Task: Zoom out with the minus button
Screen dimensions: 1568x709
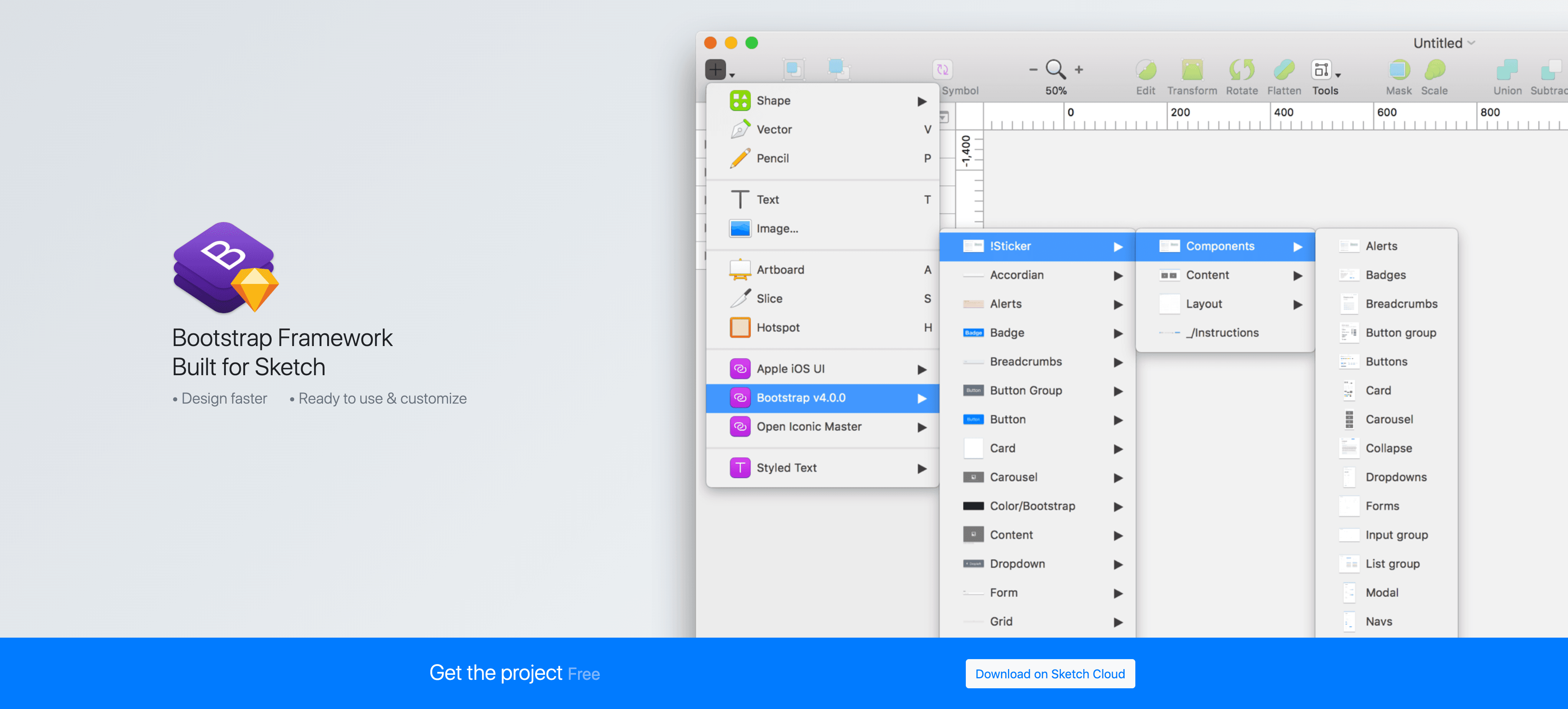Action: click(x=1033, y=70)
